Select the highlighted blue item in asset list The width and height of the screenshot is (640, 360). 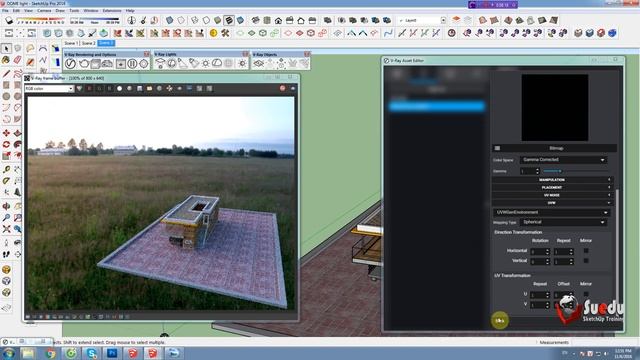coord(437,107)
